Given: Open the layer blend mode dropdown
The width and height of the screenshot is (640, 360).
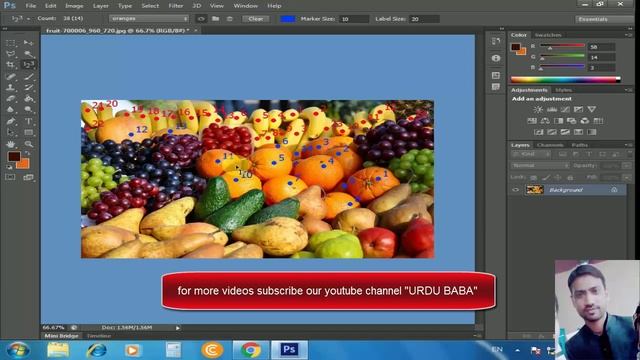Looking at the screenshot, I should click(x=540, y=166).
